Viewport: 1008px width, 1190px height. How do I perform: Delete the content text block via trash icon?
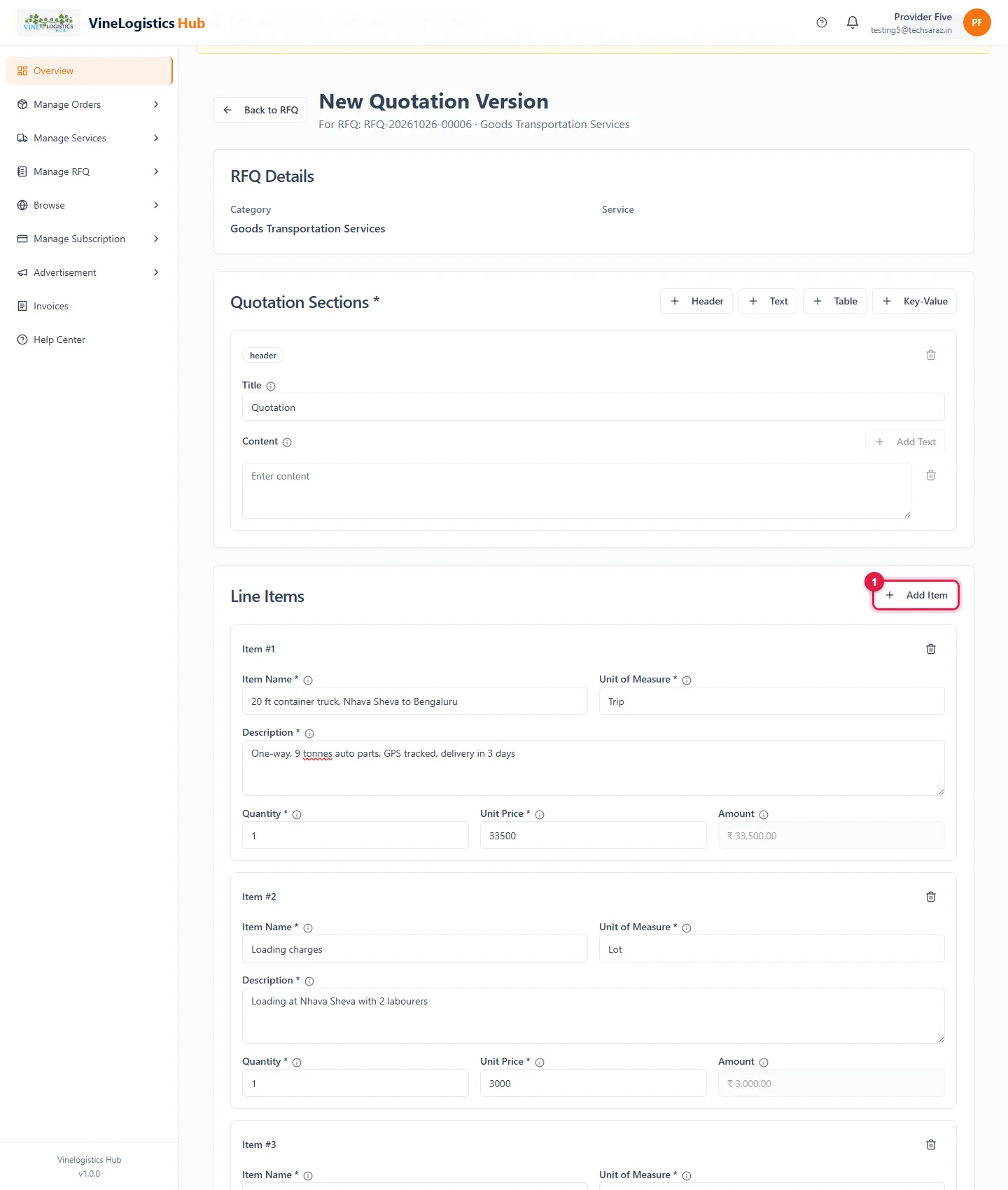(x=931, y=475)
